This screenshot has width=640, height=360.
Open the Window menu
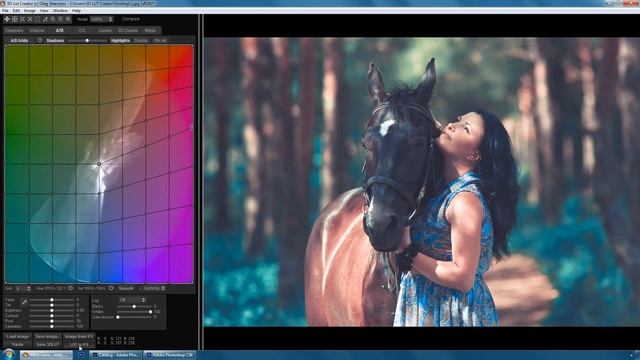pyautogui.click(x=60, y=11)
